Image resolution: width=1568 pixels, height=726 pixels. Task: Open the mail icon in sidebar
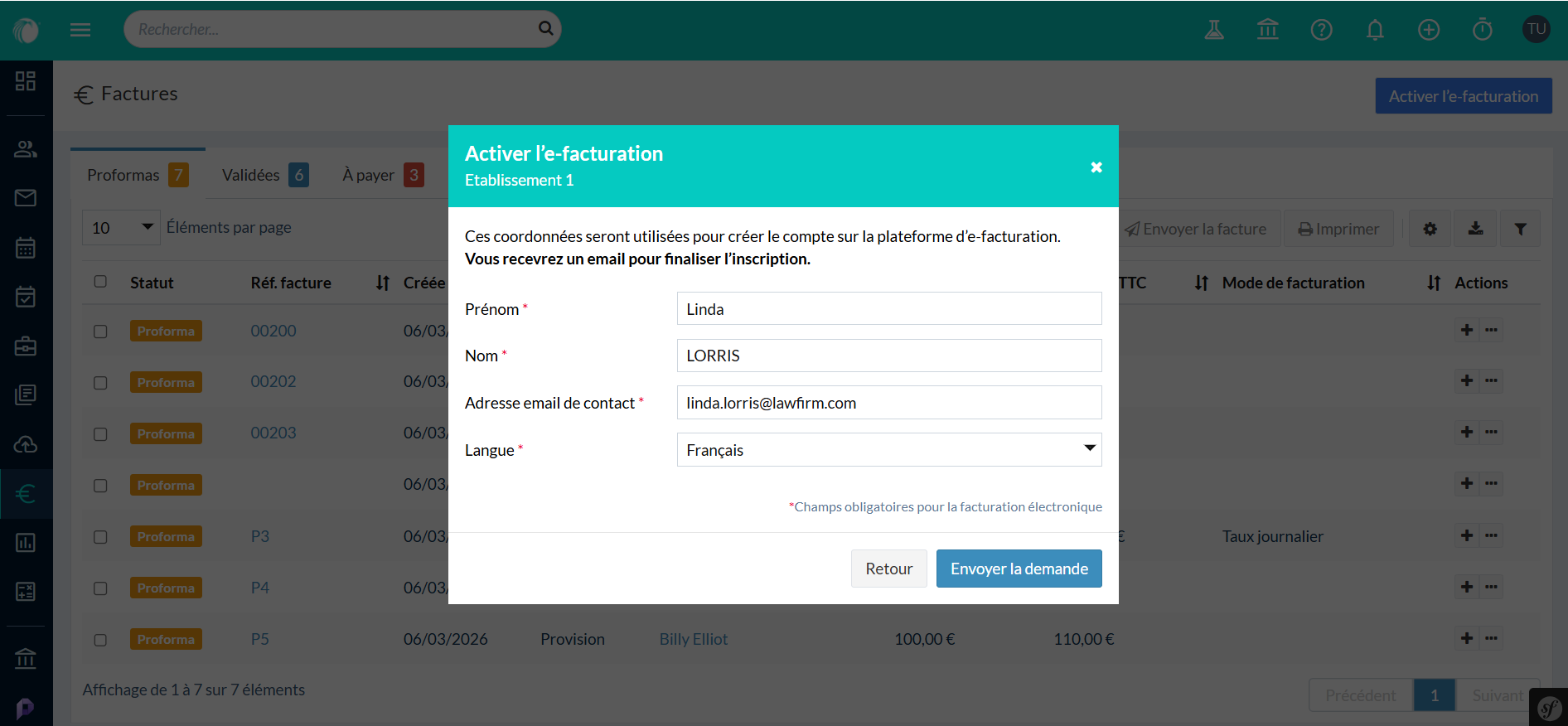(x=26, y=198)
